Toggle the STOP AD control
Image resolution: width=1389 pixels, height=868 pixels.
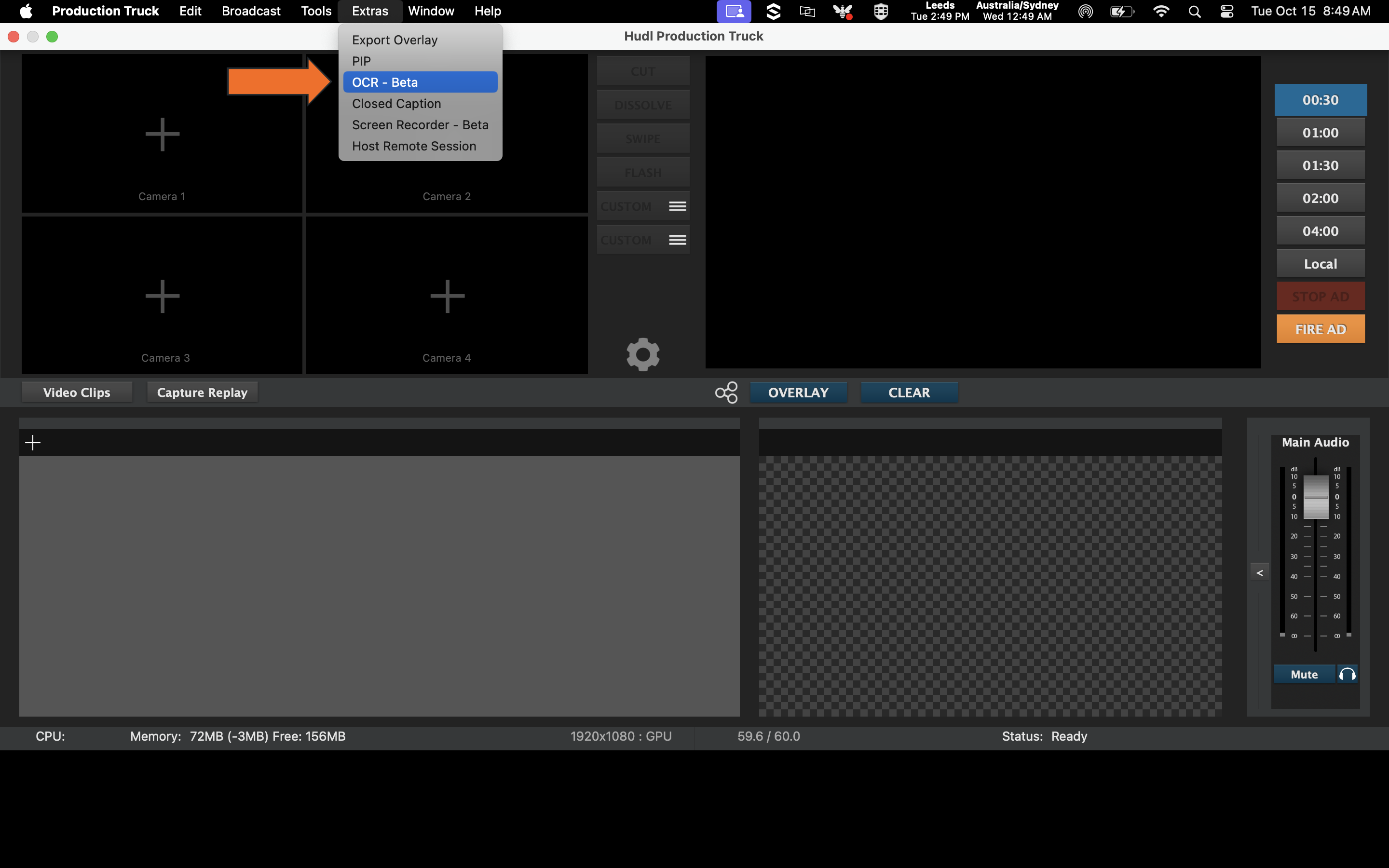(x=1320, y=296)
